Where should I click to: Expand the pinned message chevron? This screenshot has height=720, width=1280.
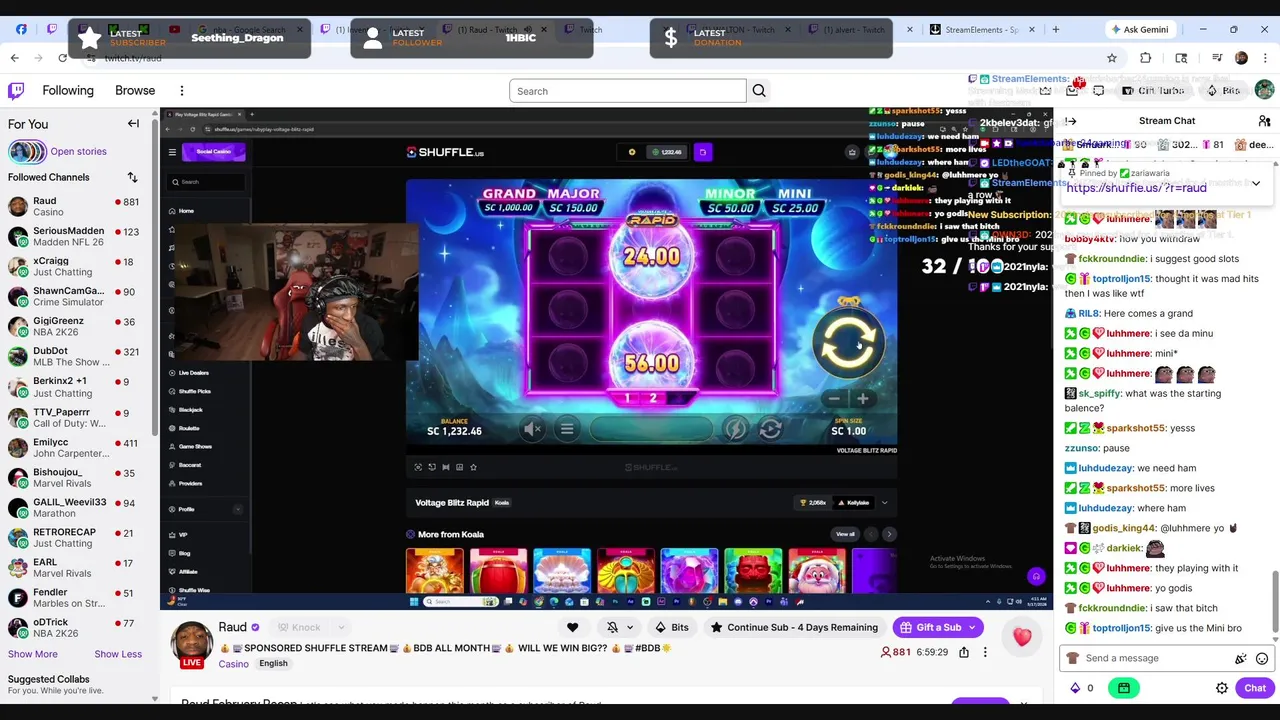tap(1256, 184)
